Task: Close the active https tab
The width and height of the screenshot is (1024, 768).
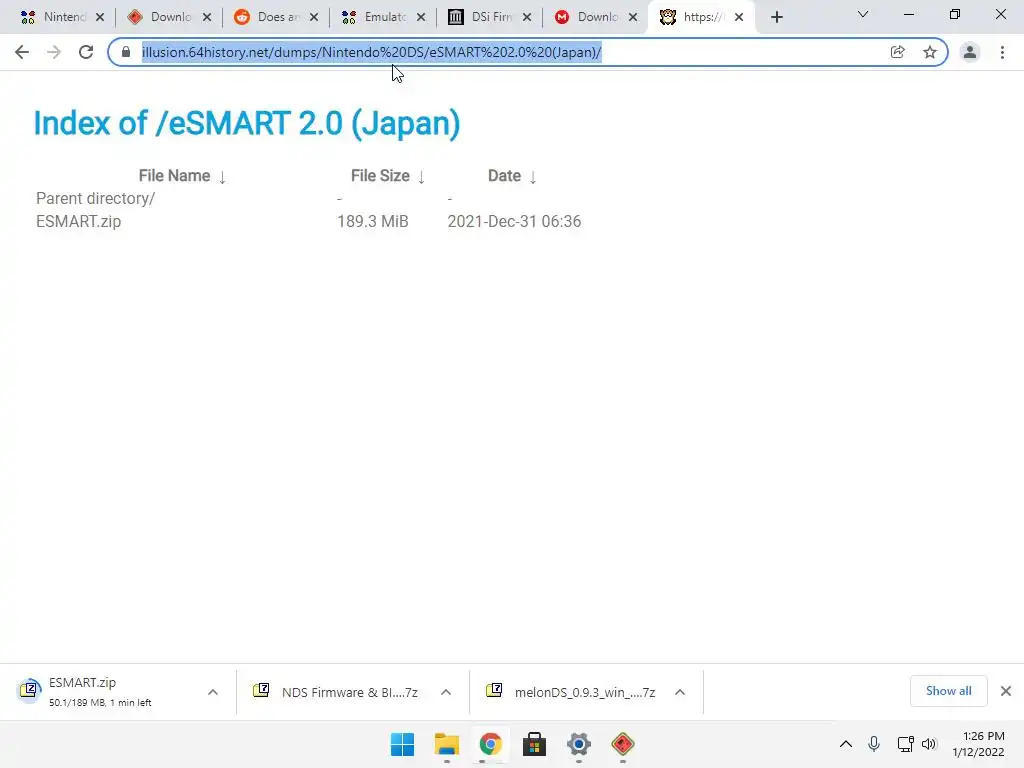Action: coord(739,17)
